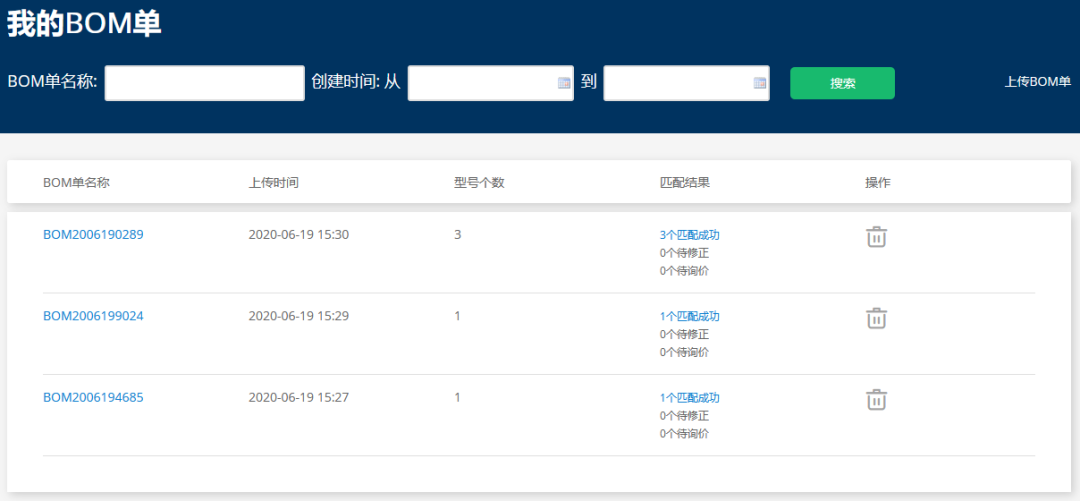Focus the start date 从 input field
The width and height of the screenshot is (1080, 501).
(490, 83)
